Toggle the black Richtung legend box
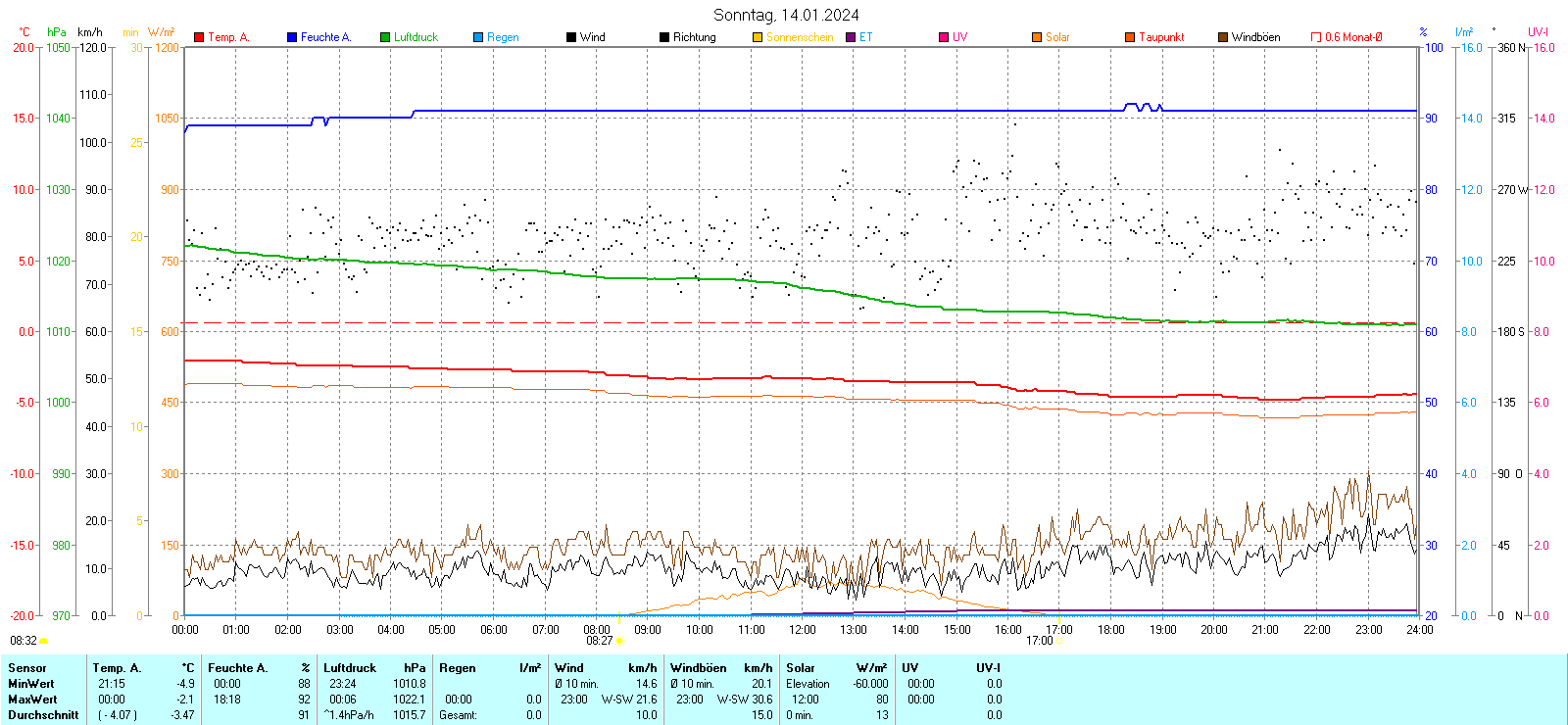This screenshot has width=1568, height=725. pyautogui.click(x=664, y=37)
